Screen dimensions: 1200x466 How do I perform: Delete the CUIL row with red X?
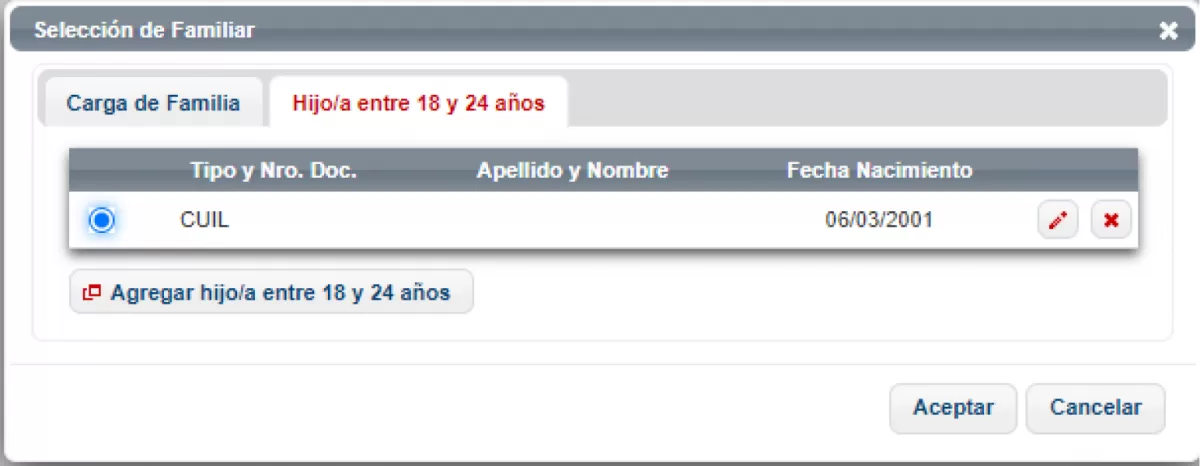1110,220
